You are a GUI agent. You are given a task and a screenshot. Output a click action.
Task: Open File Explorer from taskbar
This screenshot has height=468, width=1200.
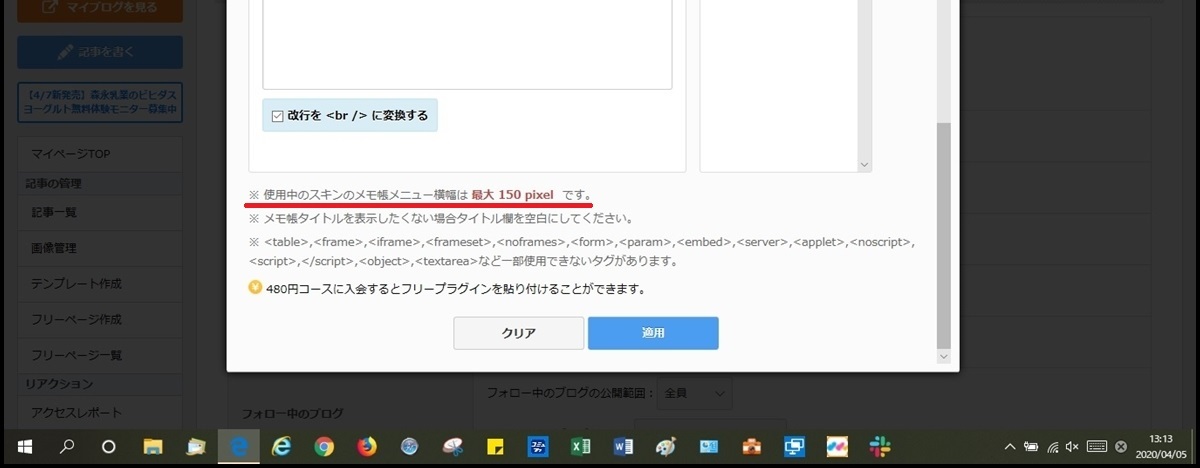[x=153, y=447]
